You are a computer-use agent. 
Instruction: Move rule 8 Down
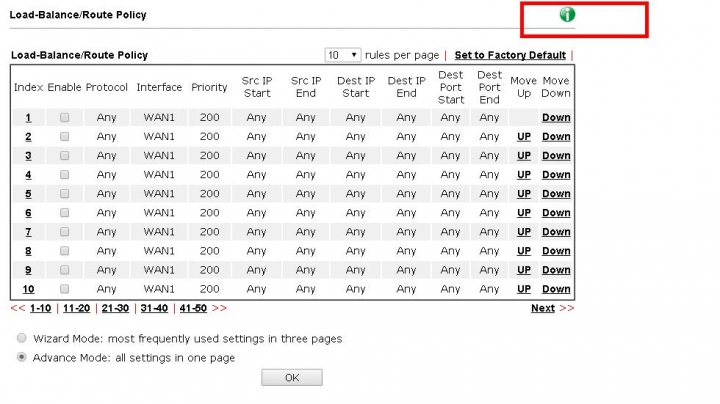pos(556,251)
